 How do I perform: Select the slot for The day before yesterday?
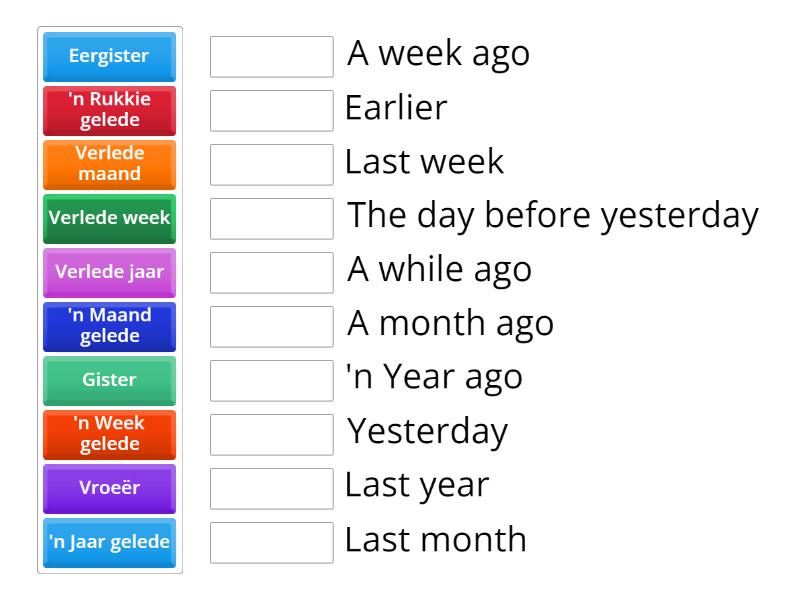272,219
